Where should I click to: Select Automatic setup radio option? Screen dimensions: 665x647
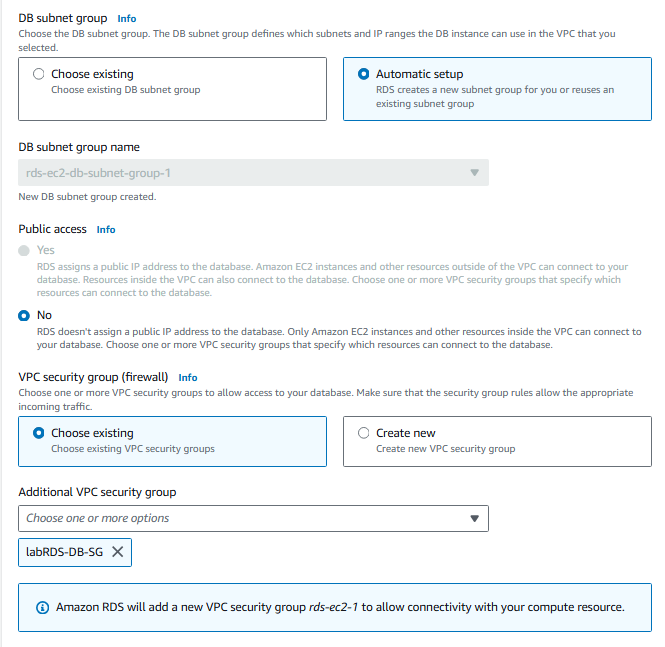click(x=364, y=74)
